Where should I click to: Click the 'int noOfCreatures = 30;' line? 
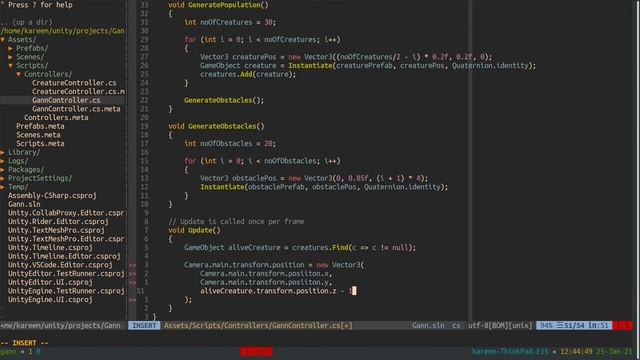click(230, 22)
